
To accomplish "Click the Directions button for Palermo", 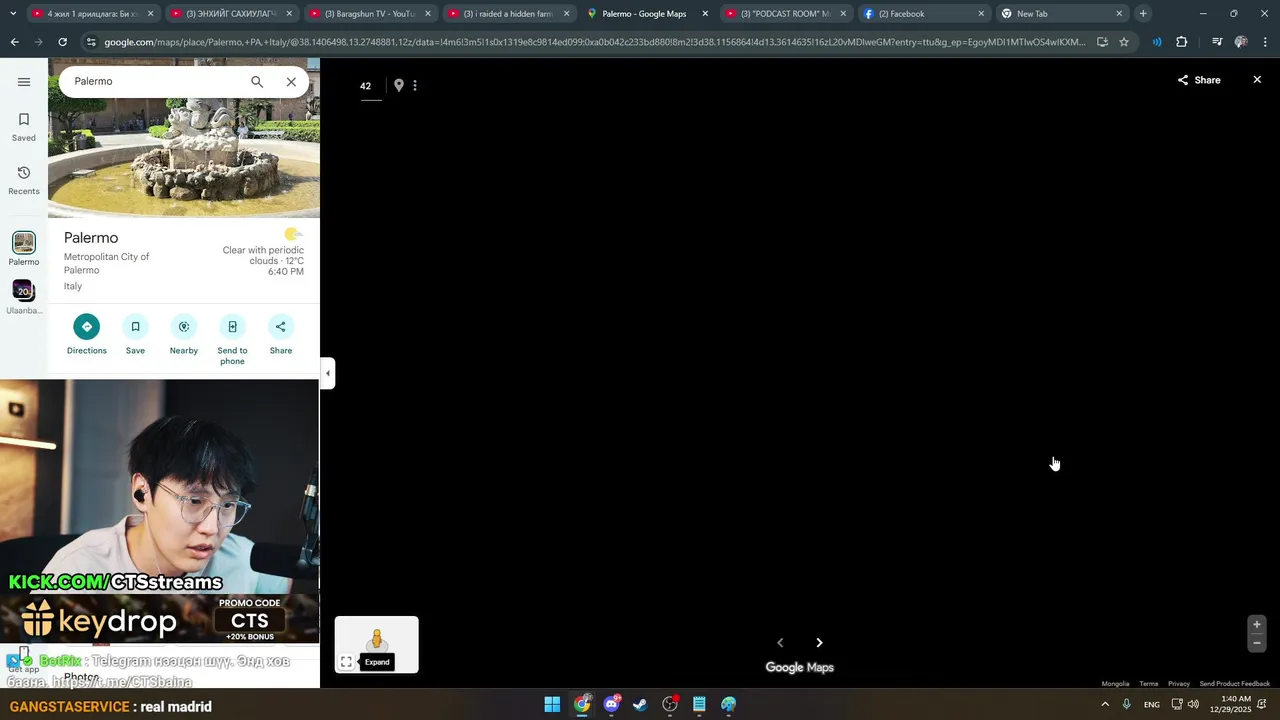I will click(87, 327).
